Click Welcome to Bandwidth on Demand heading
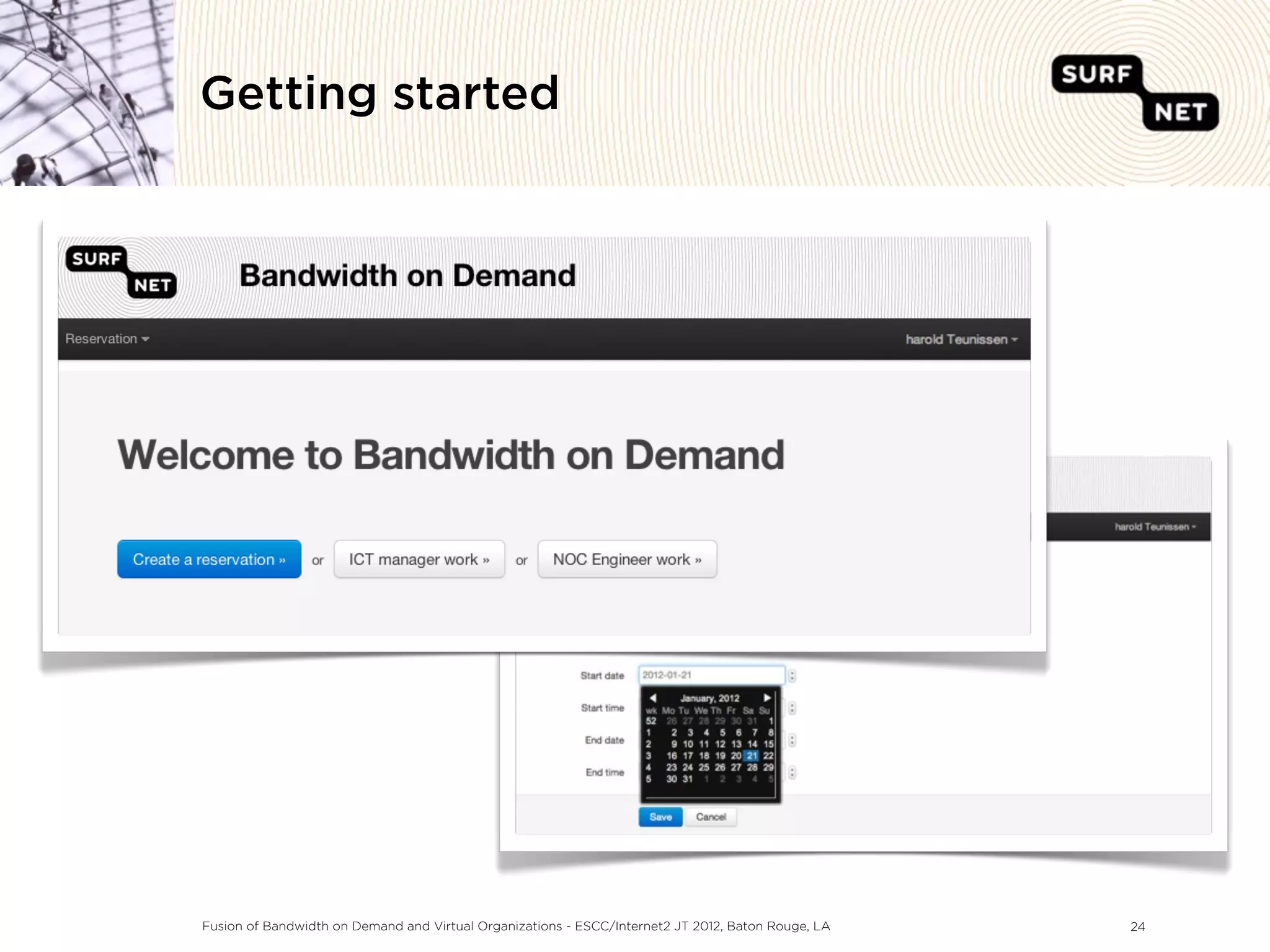The height and width of the screenshot is (952, 1270). click(451, 454)
